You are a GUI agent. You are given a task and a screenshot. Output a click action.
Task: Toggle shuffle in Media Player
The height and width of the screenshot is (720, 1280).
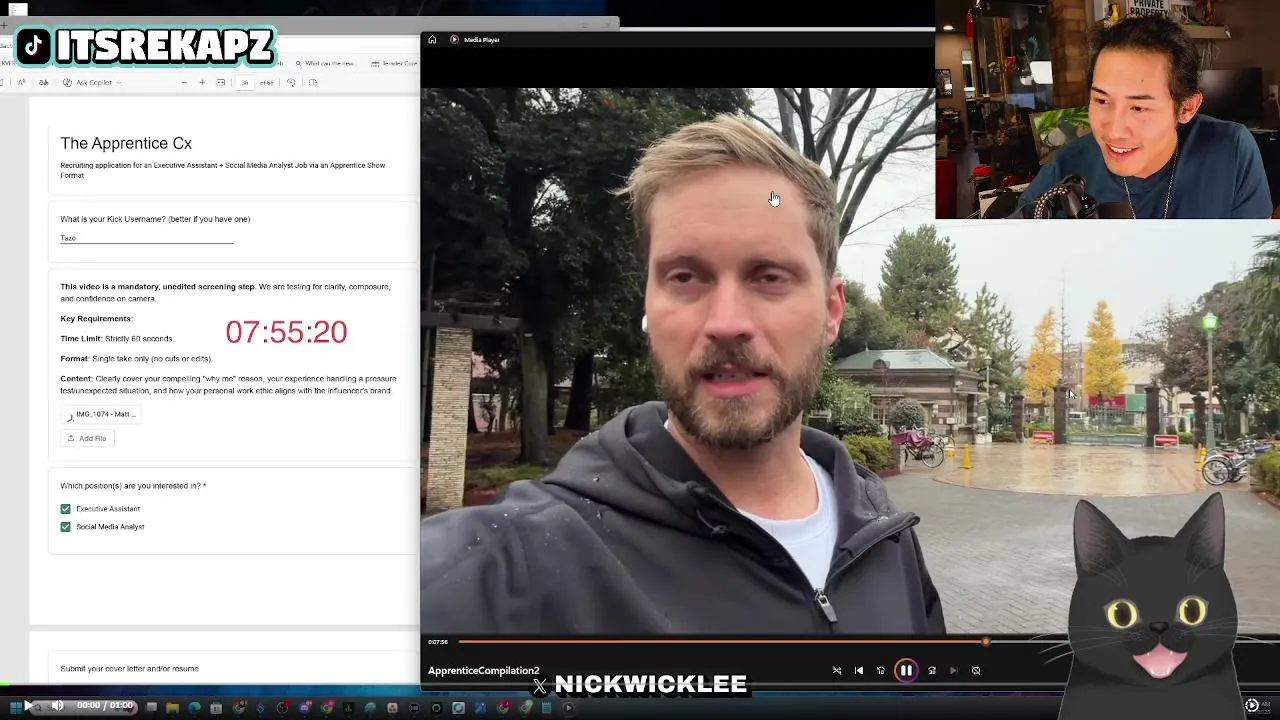coord(837,671)
